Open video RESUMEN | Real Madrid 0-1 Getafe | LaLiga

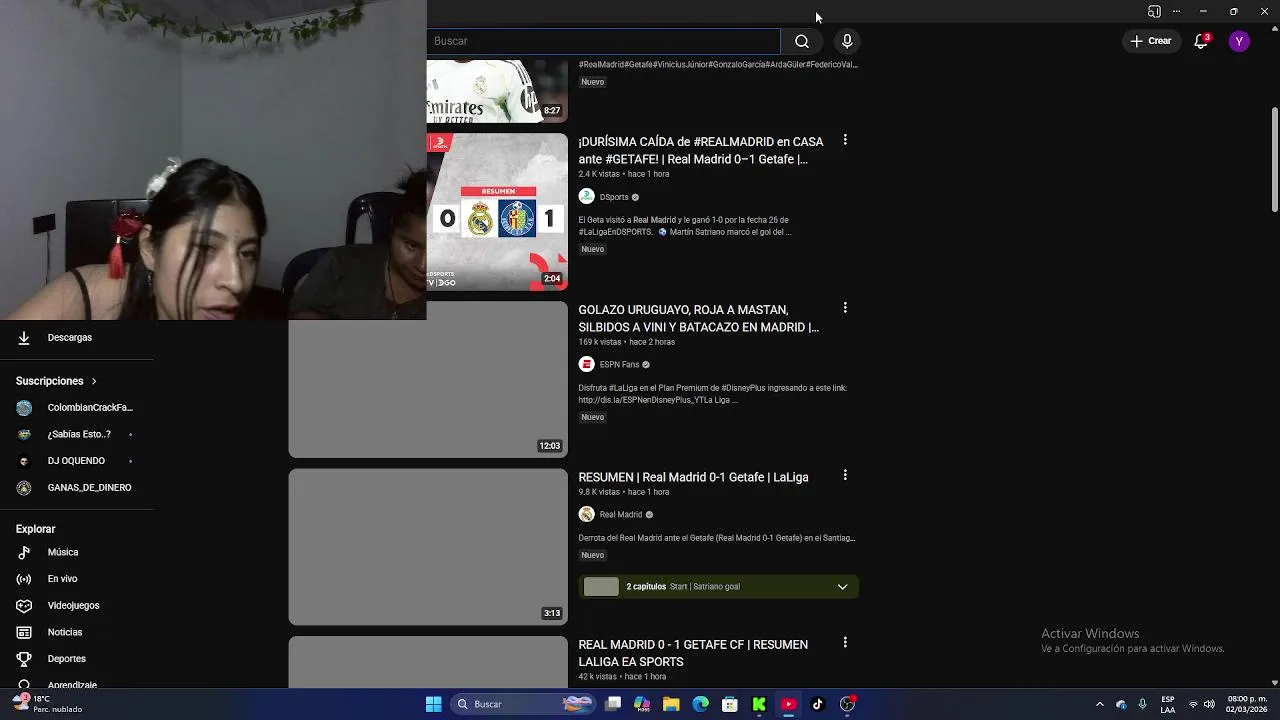coord(693,477)
